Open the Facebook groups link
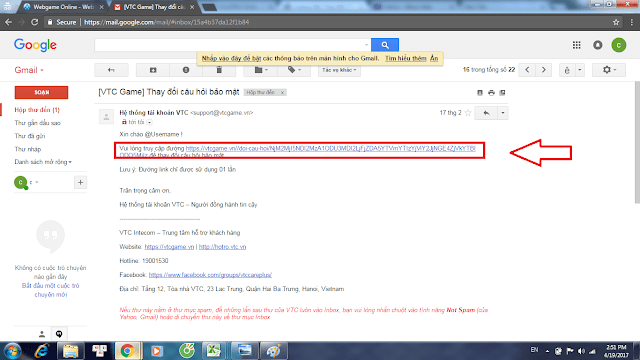Image resolution: width=640 pixels, height=360 pixels. pos(210,275)
